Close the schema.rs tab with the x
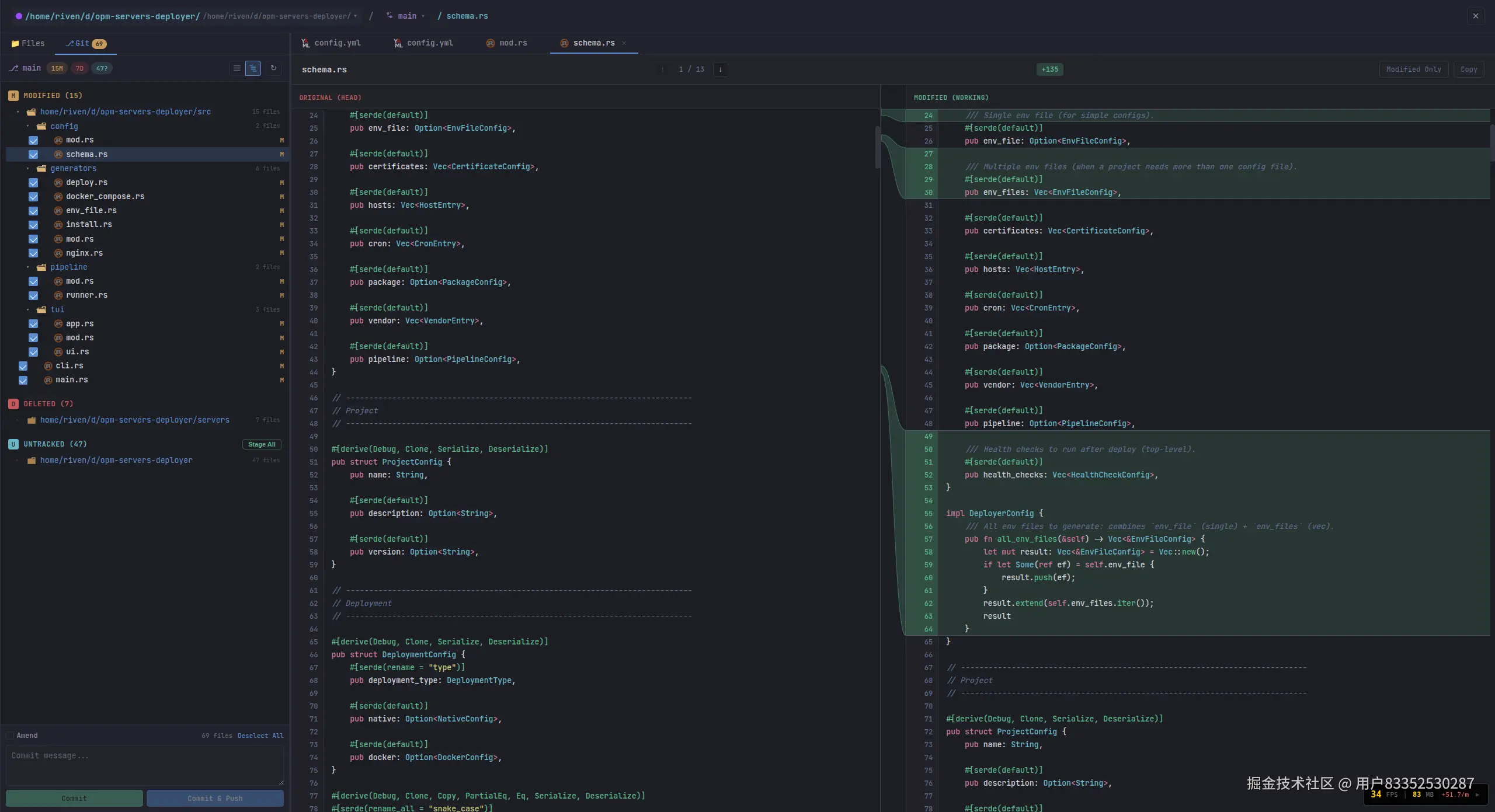1495x812 pixels. point(624,43)
